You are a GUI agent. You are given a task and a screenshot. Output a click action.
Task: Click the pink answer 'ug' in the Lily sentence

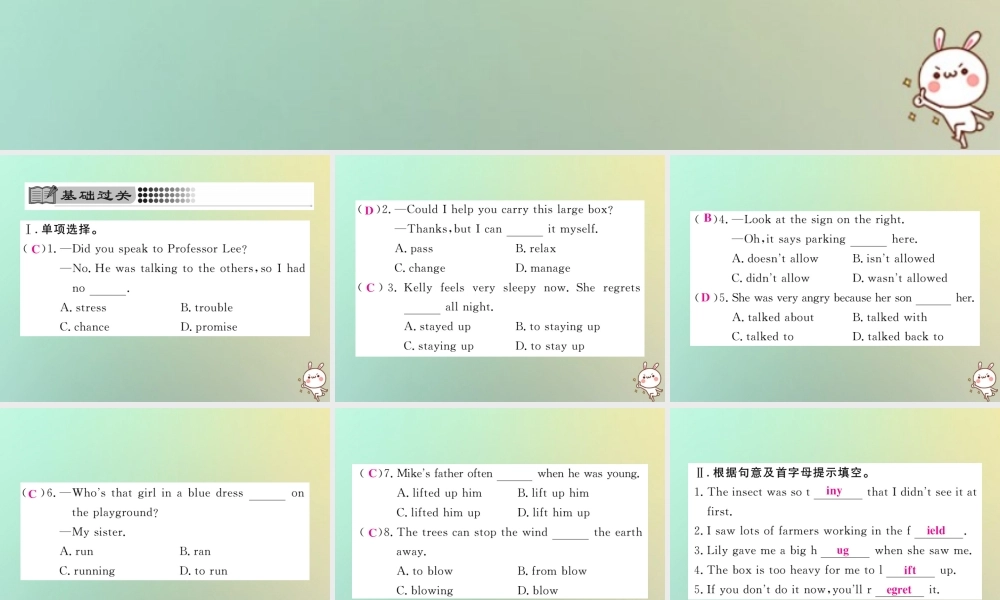842,551
